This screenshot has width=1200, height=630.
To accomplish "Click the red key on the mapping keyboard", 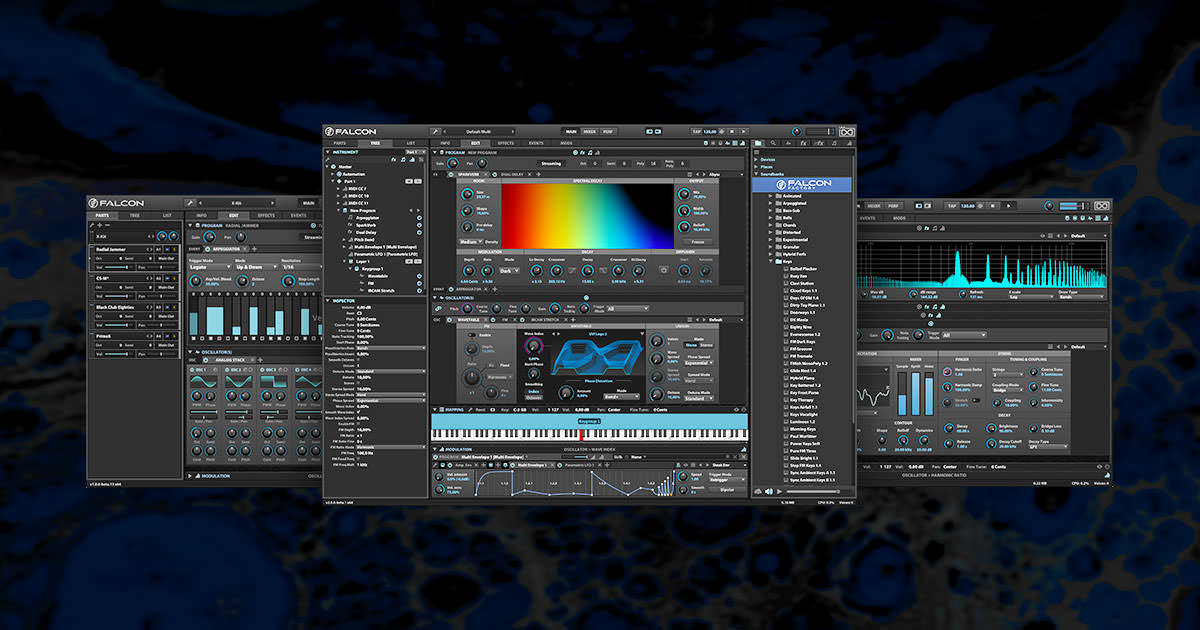I will pyautogui.click(x=580, y=434).
